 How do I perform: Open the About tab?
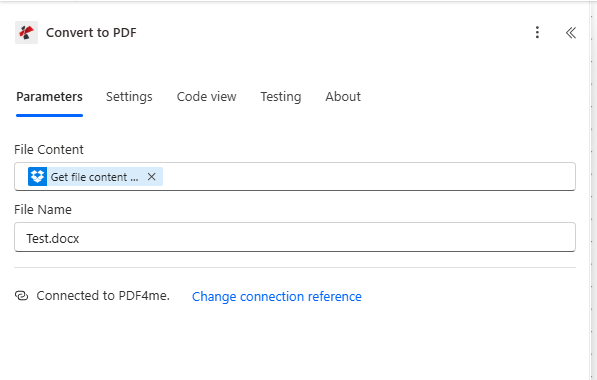(x=343, y=97)
